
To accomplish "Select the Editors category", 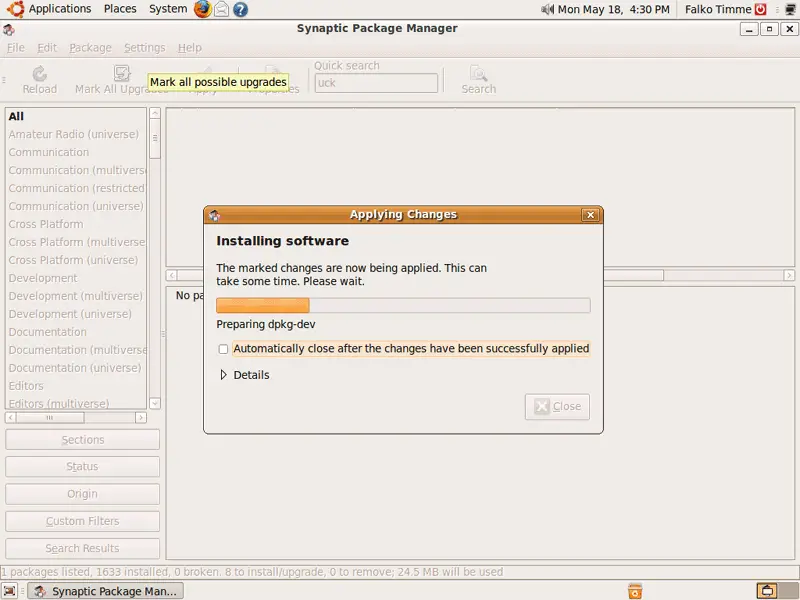I will 76,386.
